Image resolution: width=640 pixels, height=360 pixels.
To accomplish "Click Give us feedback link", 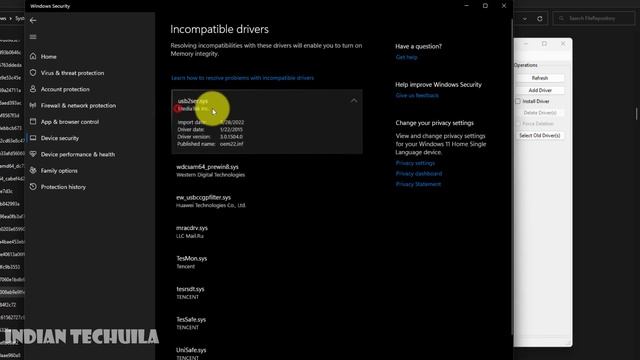I will click(x=417, y=95).
